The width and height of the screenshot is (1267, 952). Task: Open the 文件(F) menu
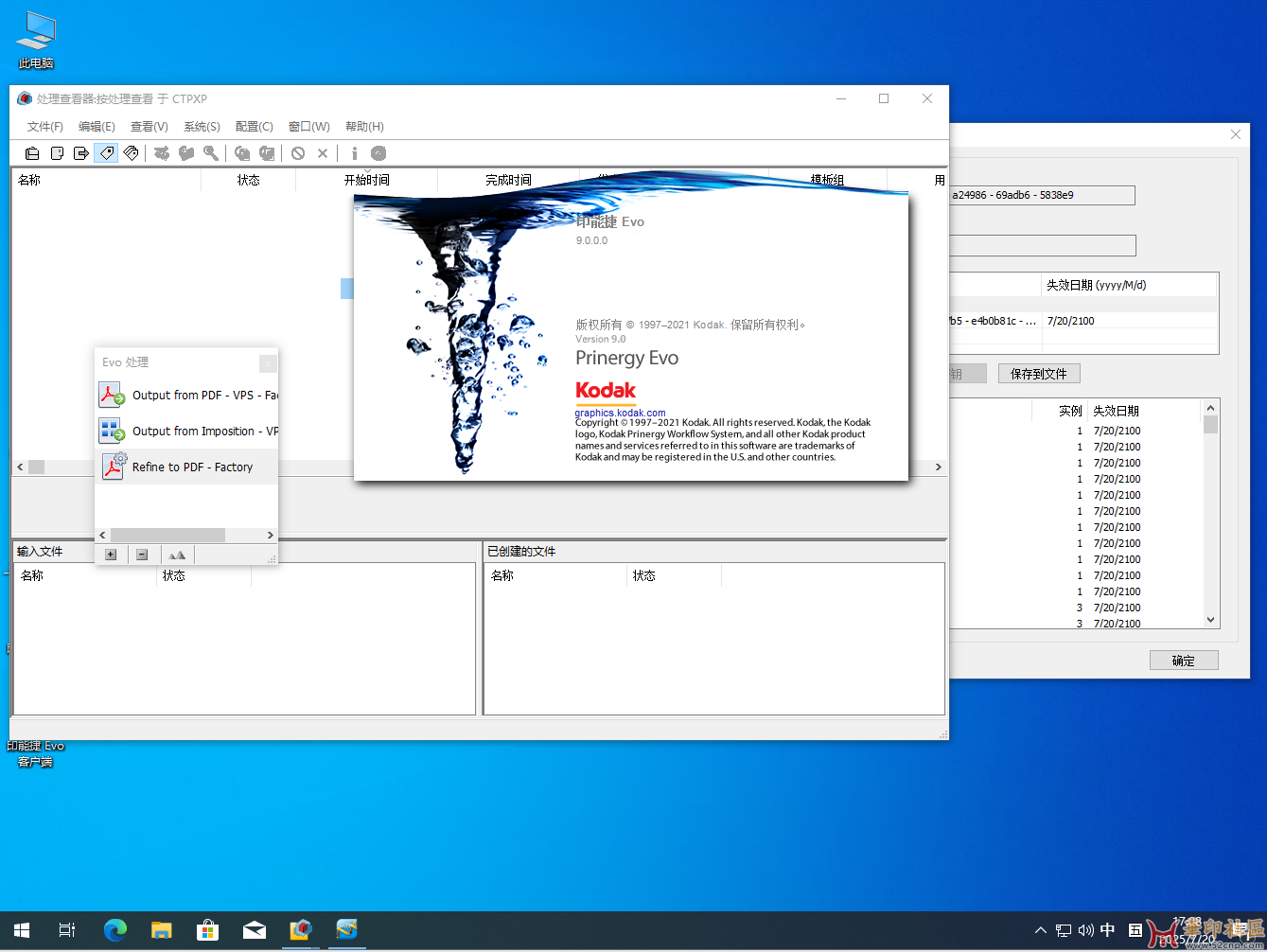coord(44,127)
